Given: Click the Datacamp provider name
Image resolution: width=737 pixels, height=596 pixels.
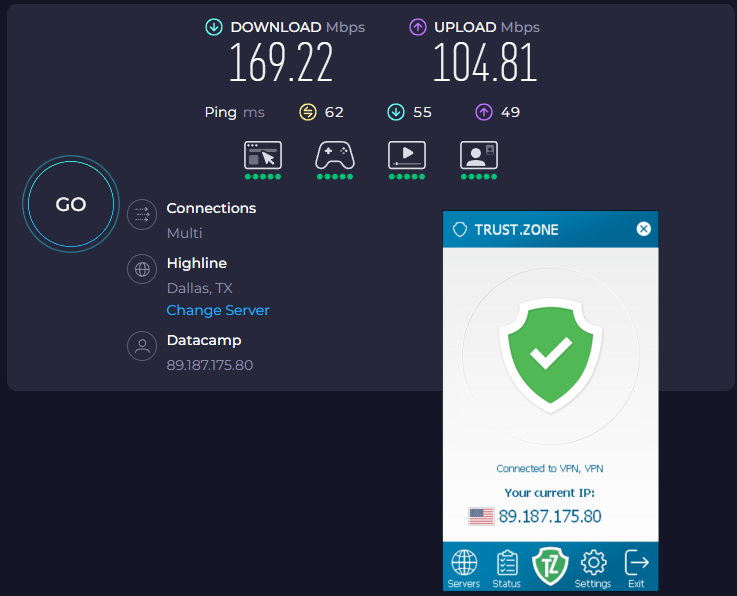Looking at the screenshot, I should (204, 340).
